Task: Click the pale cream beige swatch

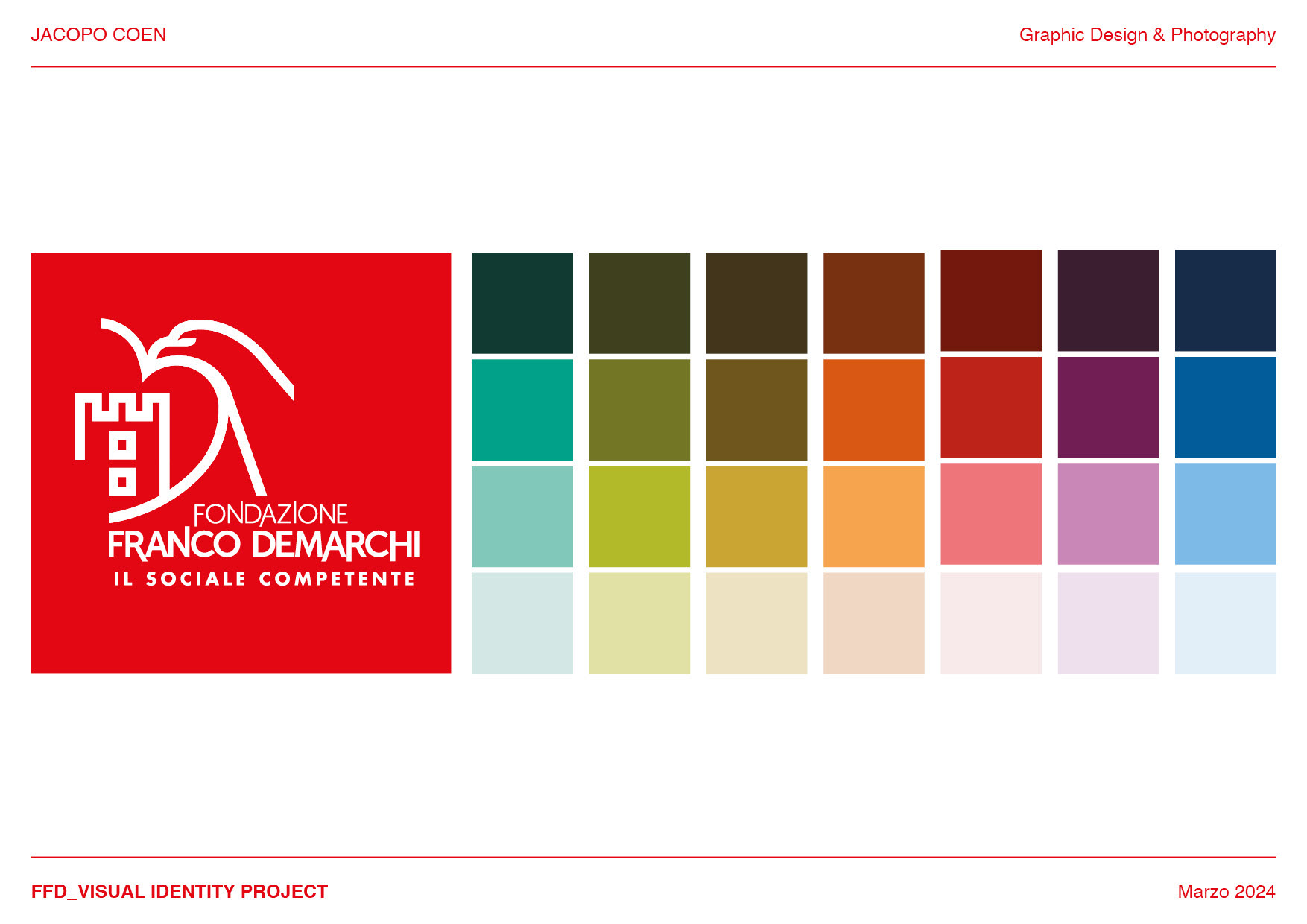Action: click(756, 623)
